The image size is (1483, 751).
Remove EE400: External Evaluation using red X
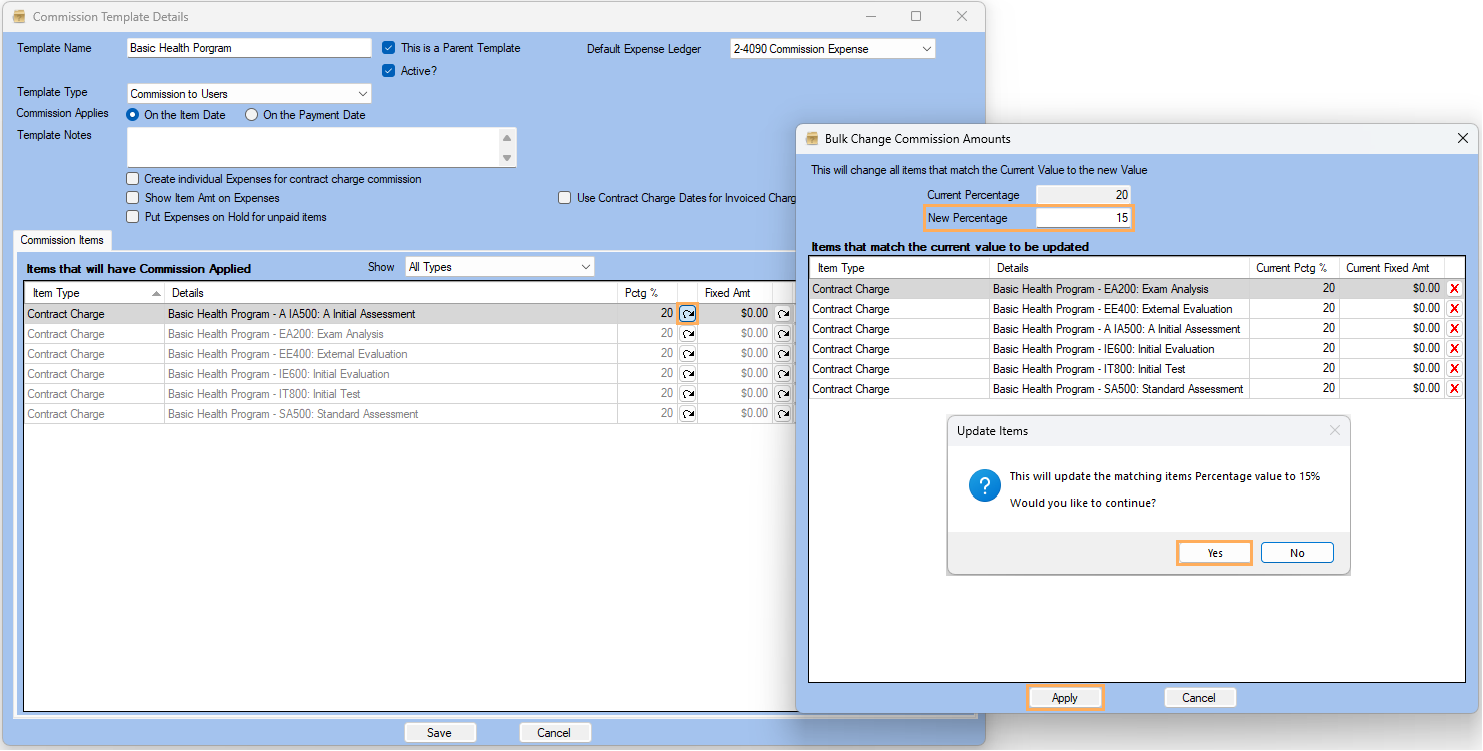point(1454,309)
